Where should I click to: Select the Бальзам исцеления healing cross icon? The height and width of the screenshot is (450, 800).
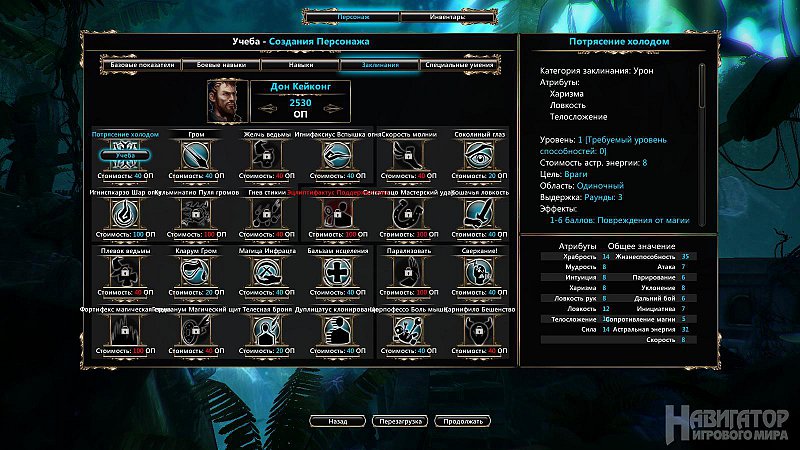[337, 272]
